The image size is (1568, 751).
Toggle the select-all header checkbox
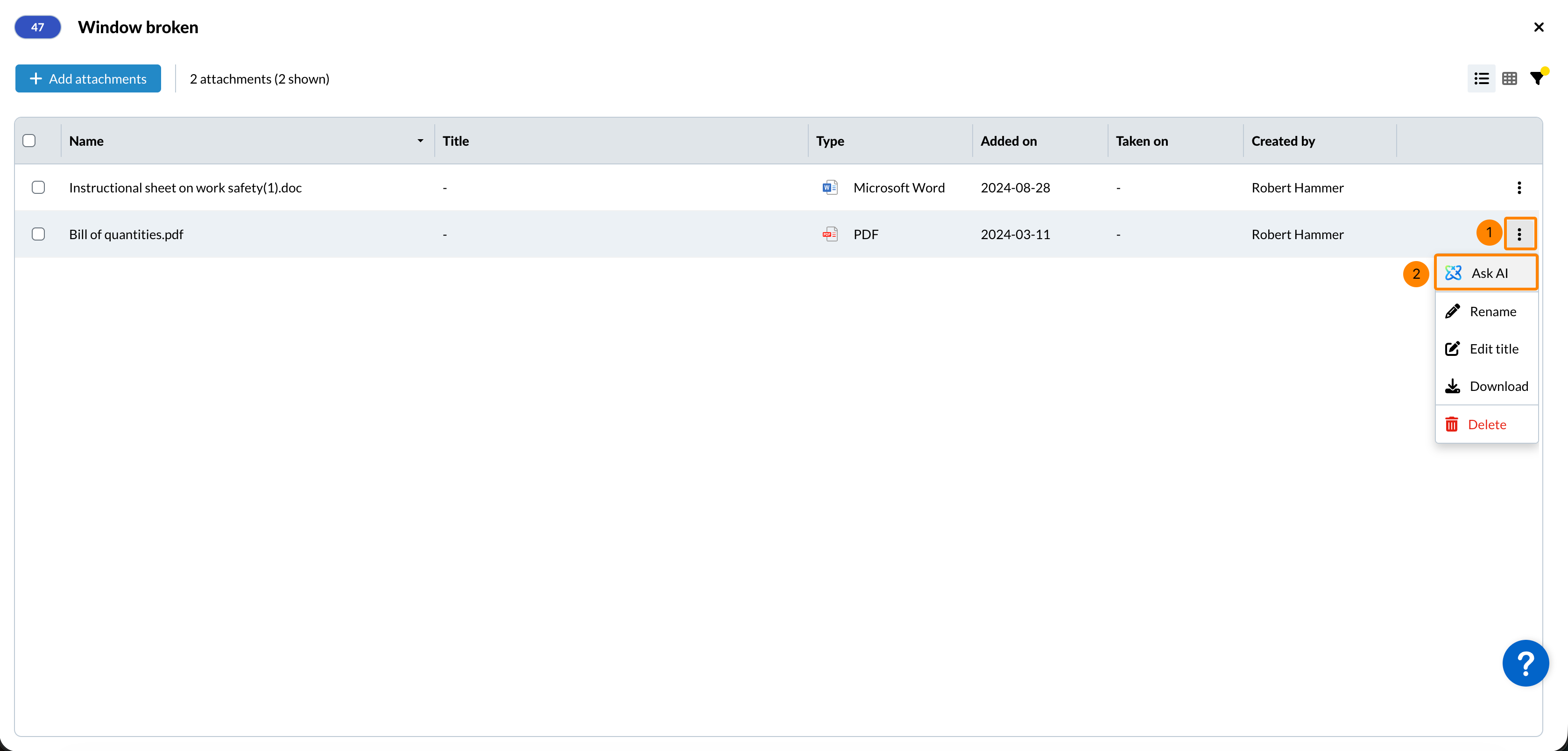coord(29,141)
